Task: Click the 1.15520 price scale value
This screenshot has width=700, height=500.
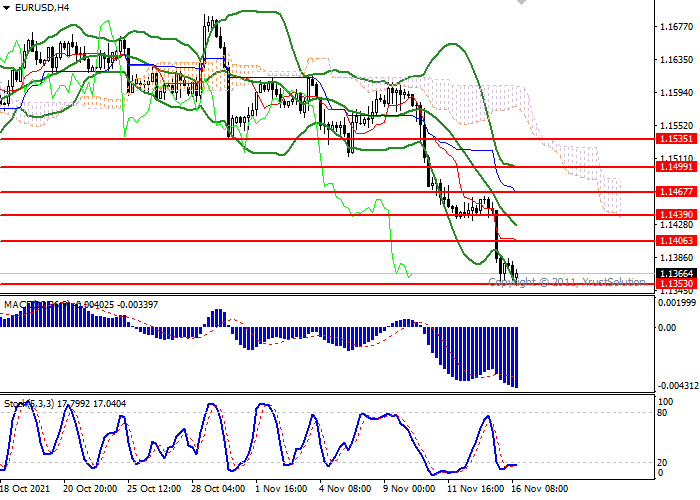Action: pyautogui.click(x=676, y=126)
